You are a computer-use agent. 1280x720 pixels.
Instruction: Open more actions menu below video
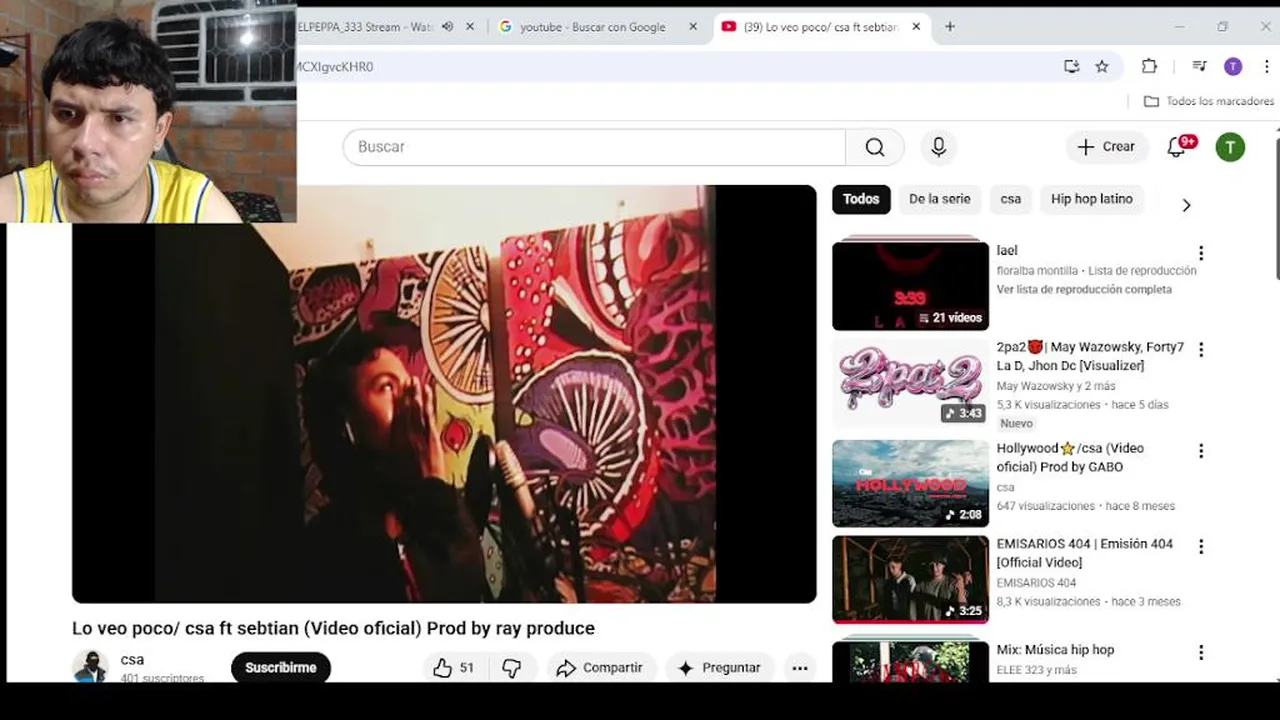tap(800, 668)
